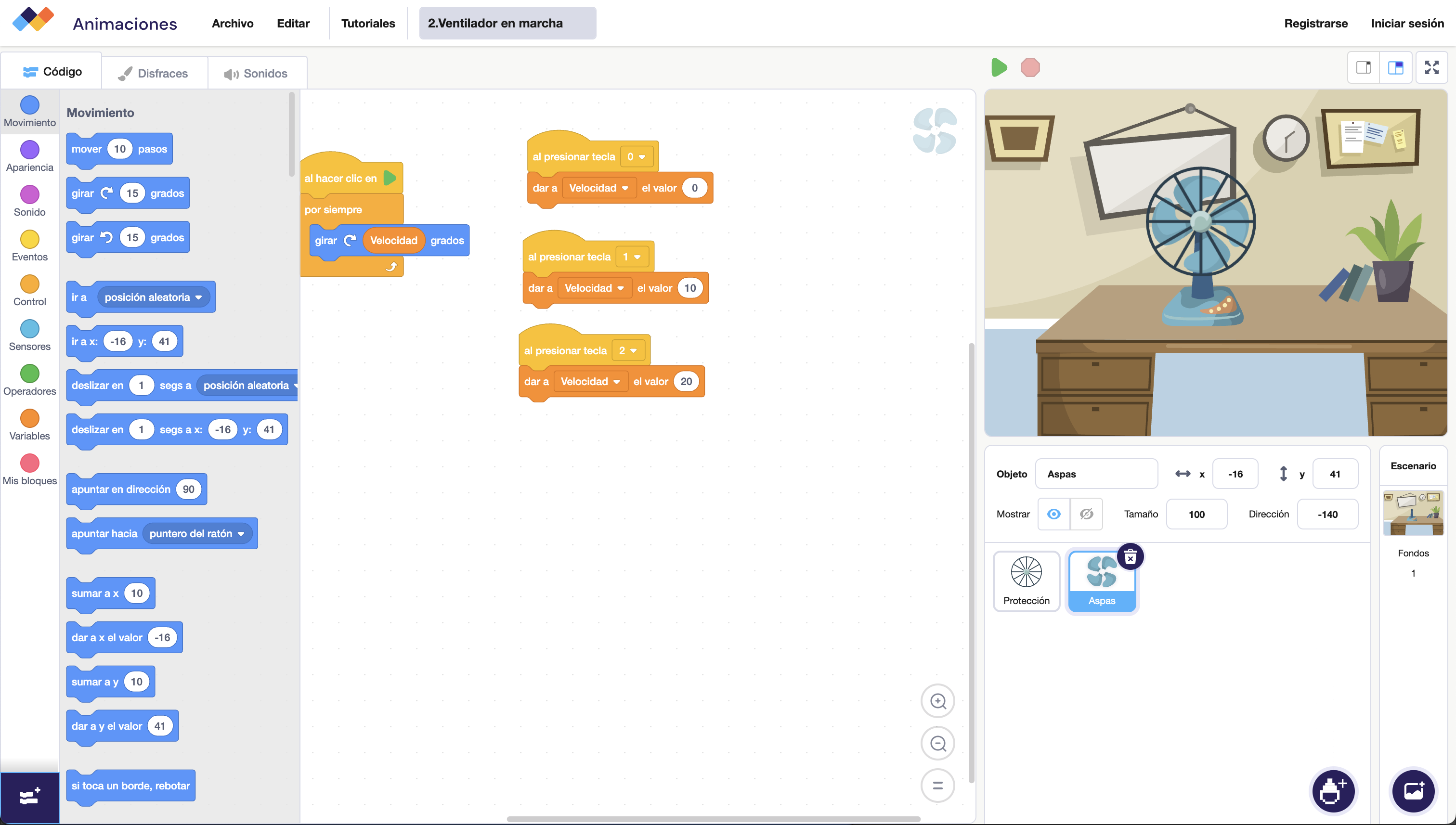This screenshot has width=1456, height=825.
Task: Select the Variables category circle
Action: [29, 419]
